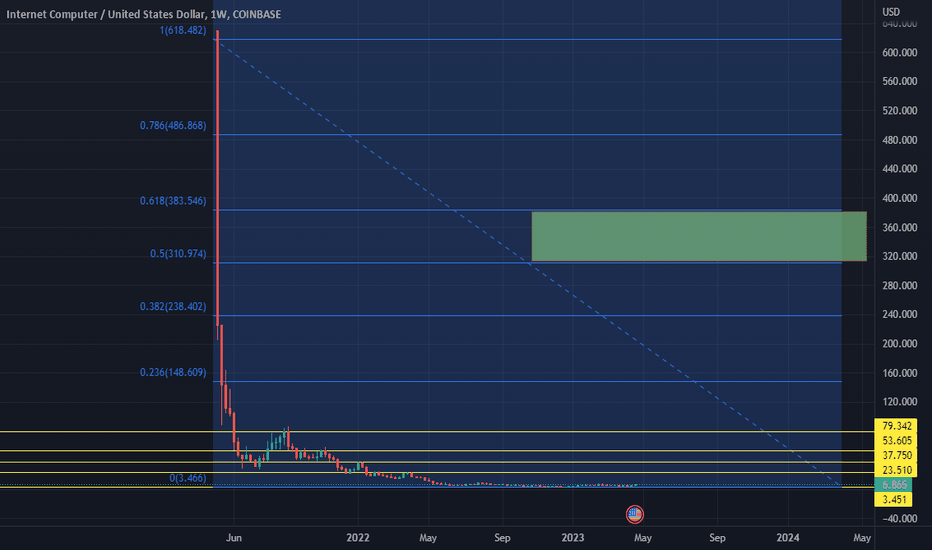The height and width of the screenshot is (550, 932).
Task: Click the dashed blue Fibonacci trend line
Action: [x=529, y=262]
